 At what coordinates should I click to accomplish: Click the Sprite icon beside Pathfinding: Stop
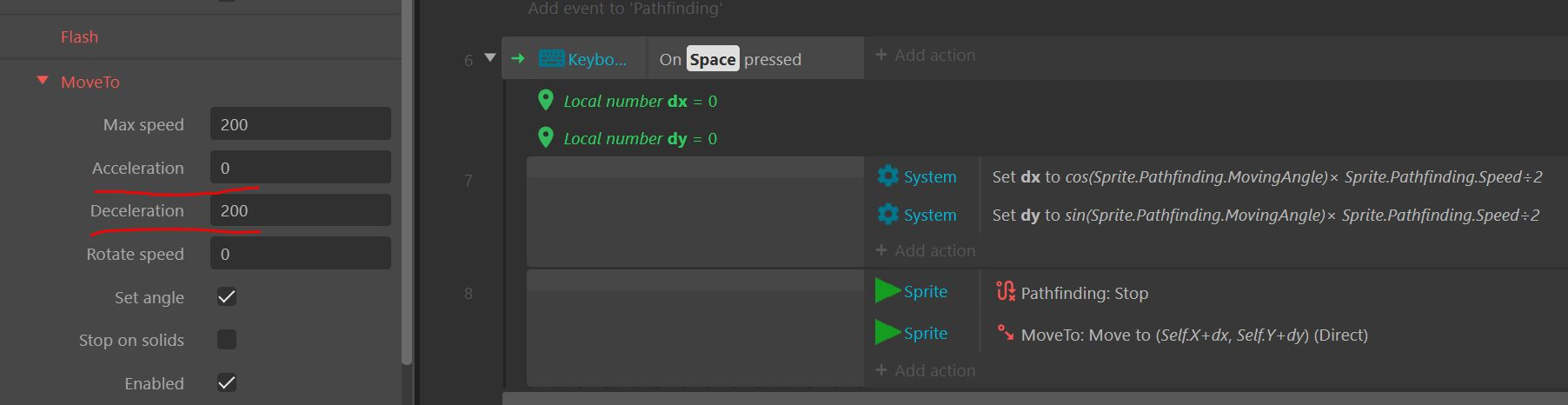pyautogui.click(x=887, y=291)
